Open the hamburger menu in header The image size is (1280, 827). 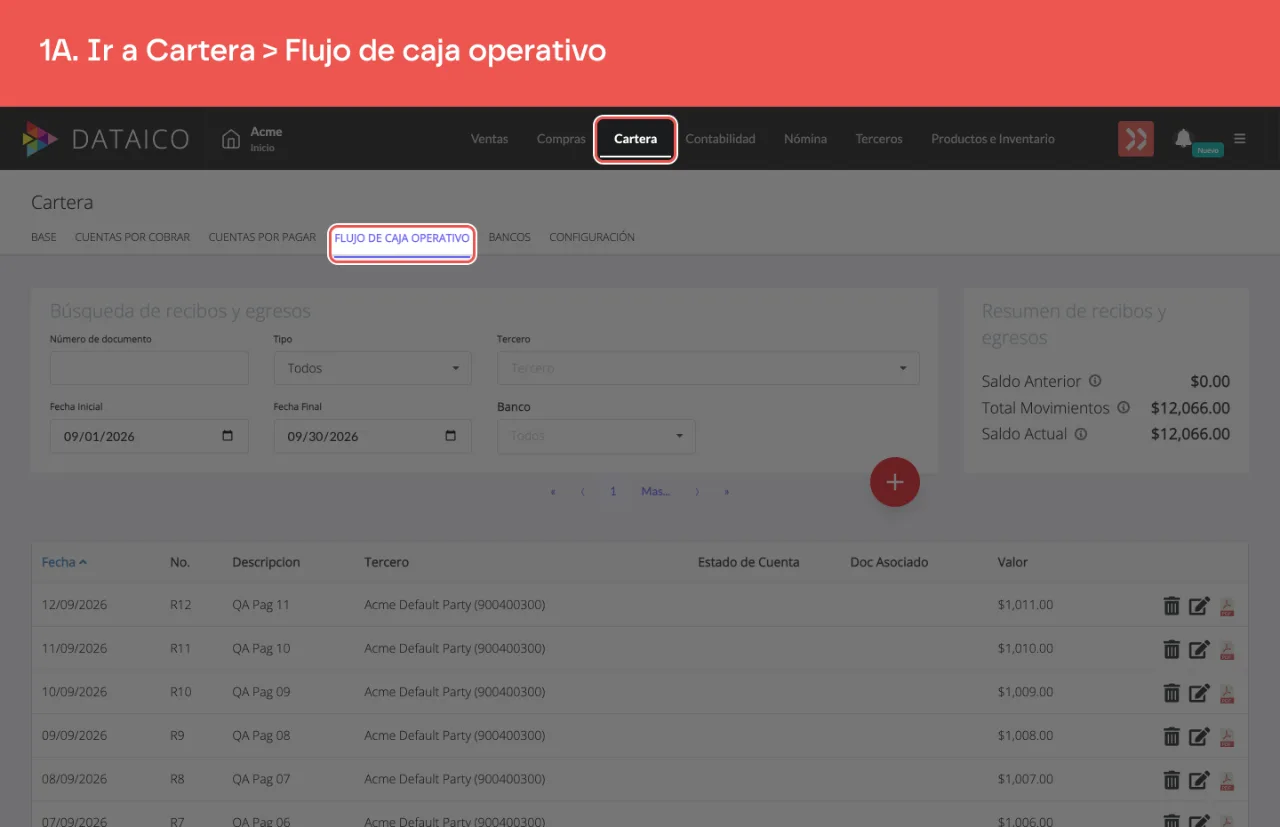1240,139
